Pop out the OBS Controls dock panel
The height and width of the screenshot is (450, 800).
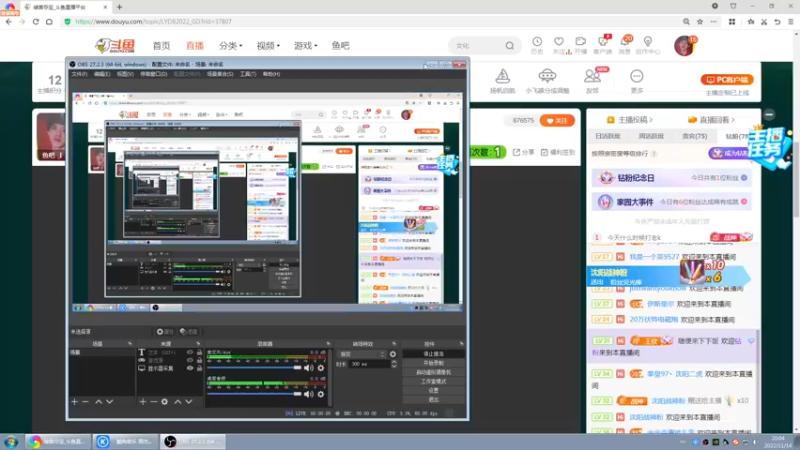pos(462,344)
